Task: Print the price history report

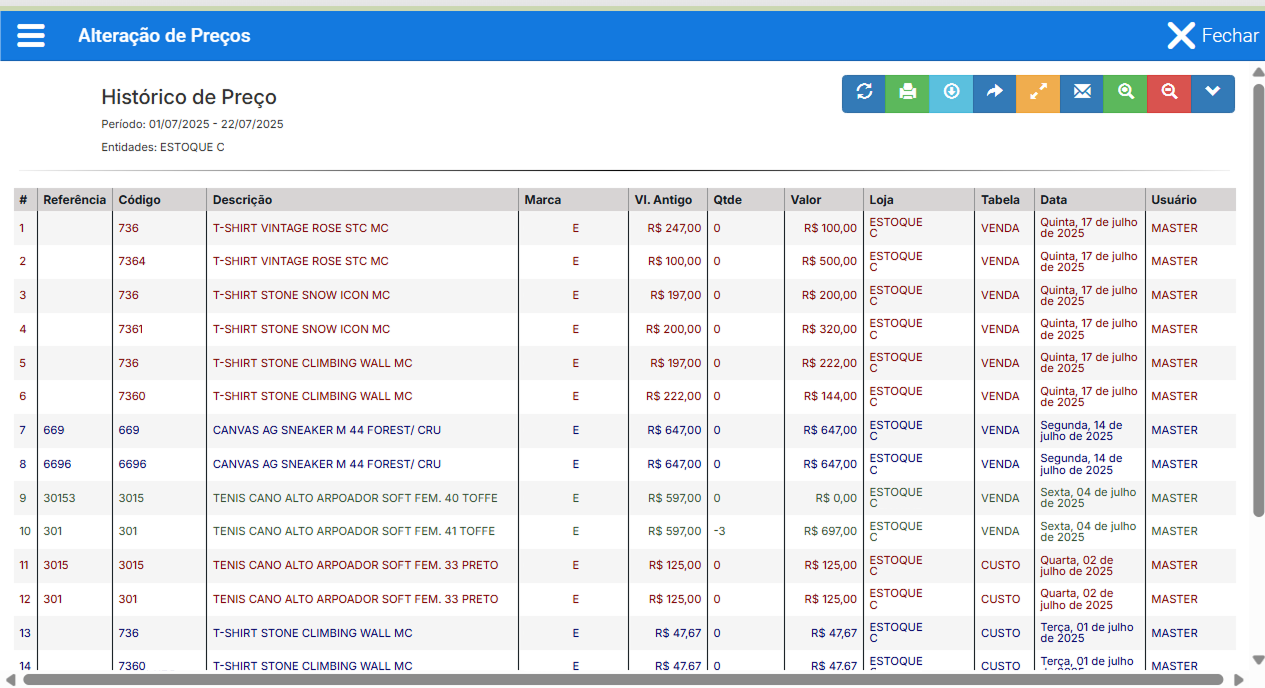Action: point(908,93)
